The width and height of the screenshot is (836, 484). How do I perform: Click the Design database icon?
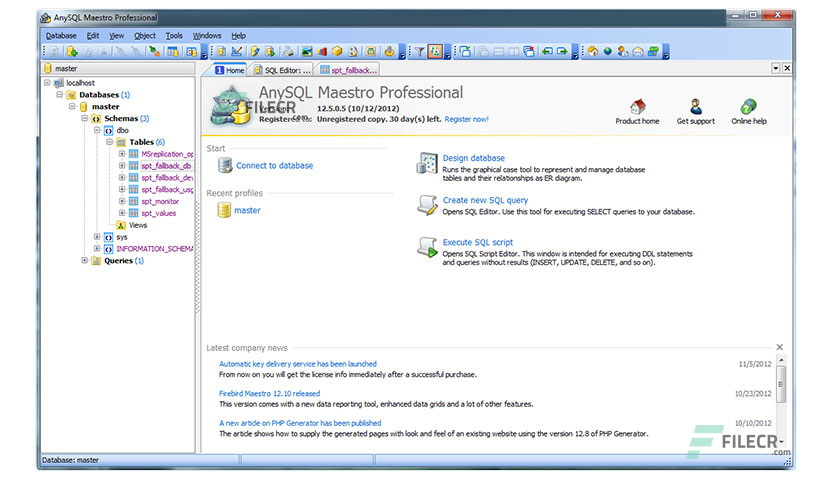pyautogui.click(x=427, y=163)
